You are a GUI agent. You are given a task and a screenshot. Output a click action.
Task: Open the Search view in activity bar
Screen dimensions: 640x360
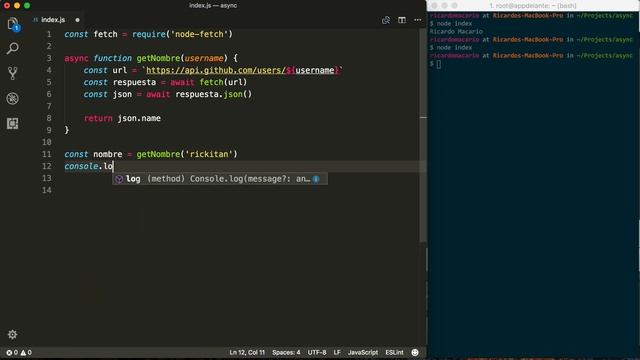click(13, 49)
